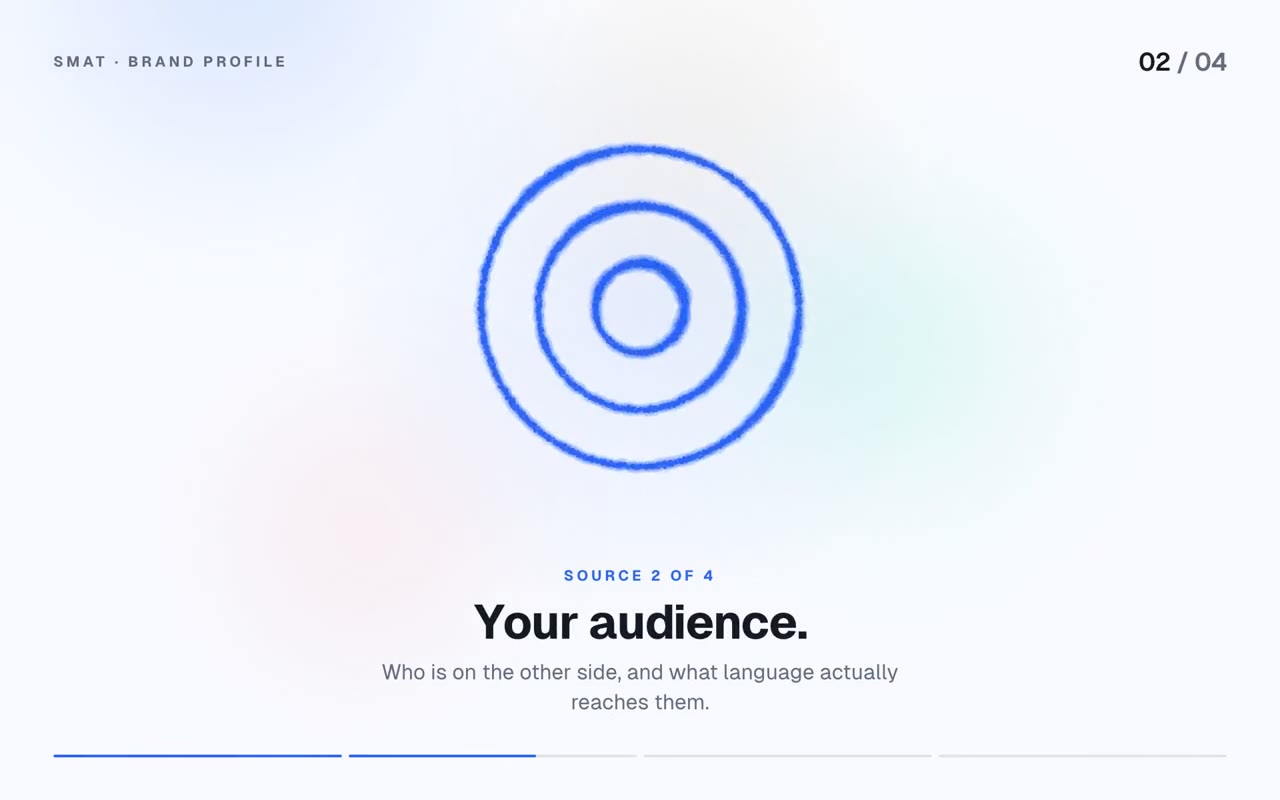The width and height of the screenshot is (1280, 800).
Task: Jump to the third progress bar segment
Action: 787,756
